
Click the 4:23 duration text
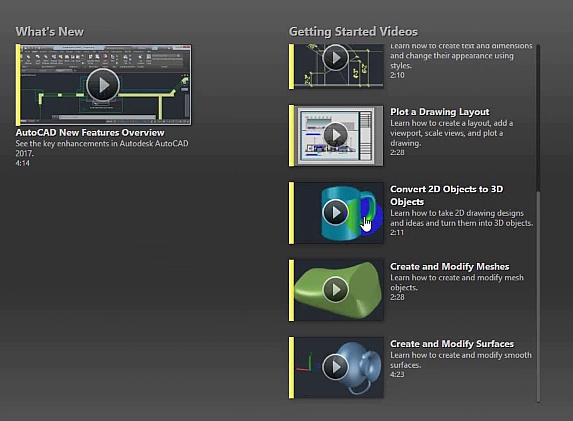(x=397, y=374)
